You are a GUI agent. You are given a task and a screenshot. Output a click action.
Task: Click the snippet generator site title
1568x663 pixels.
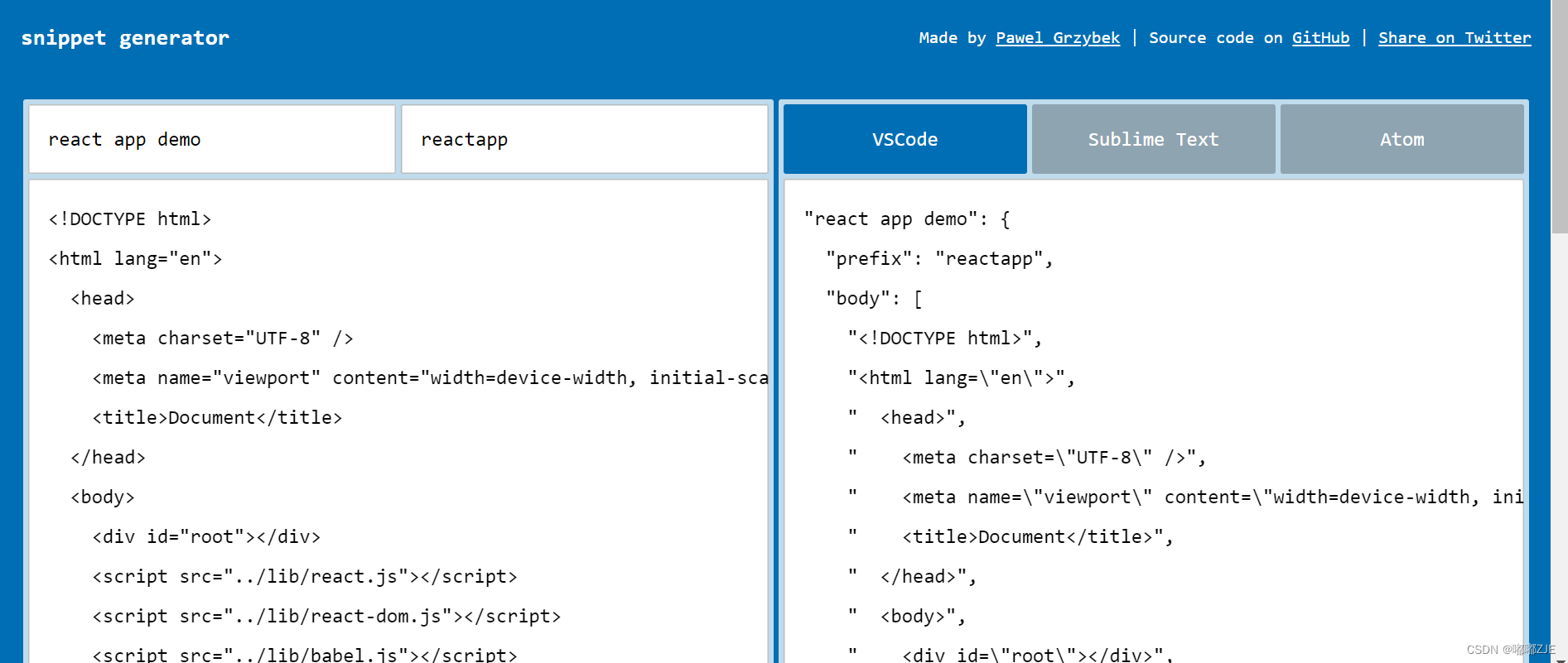pos(125,38)
